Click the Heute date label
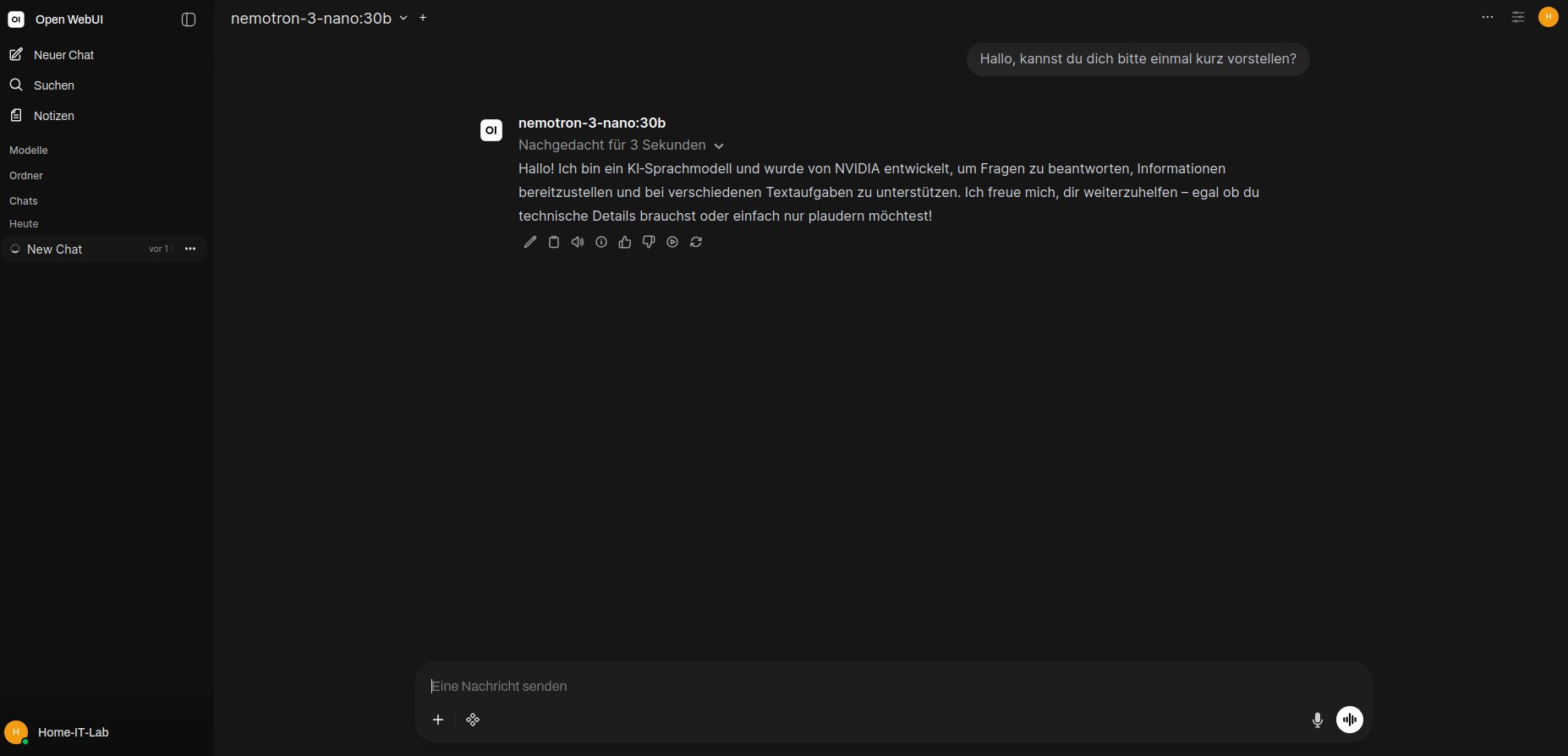The image size is (1568, 756). pyautogui.click(x=24, y=224)
